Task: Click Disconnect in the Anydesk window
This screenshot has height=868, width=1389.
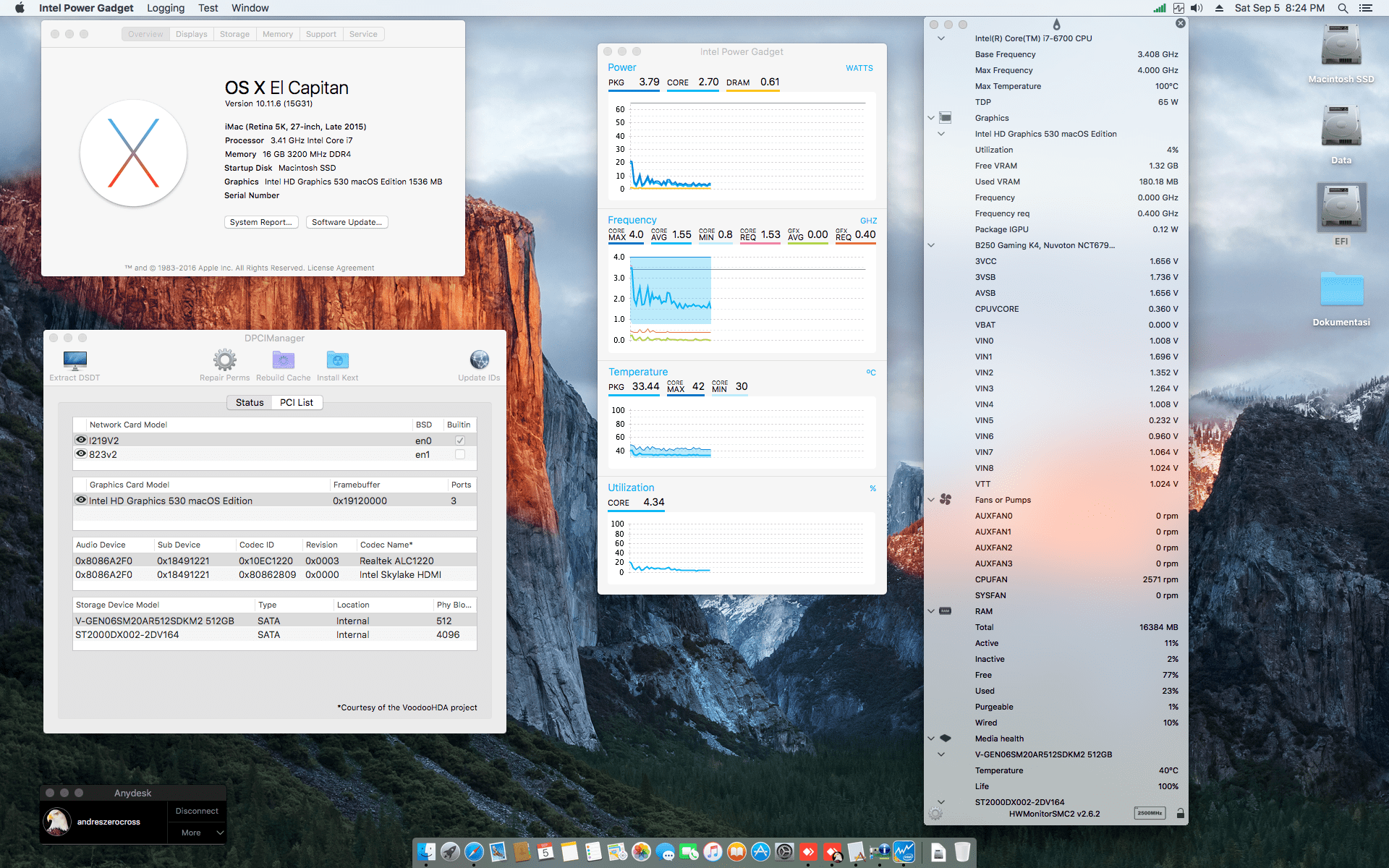Action: pos(197,811)
